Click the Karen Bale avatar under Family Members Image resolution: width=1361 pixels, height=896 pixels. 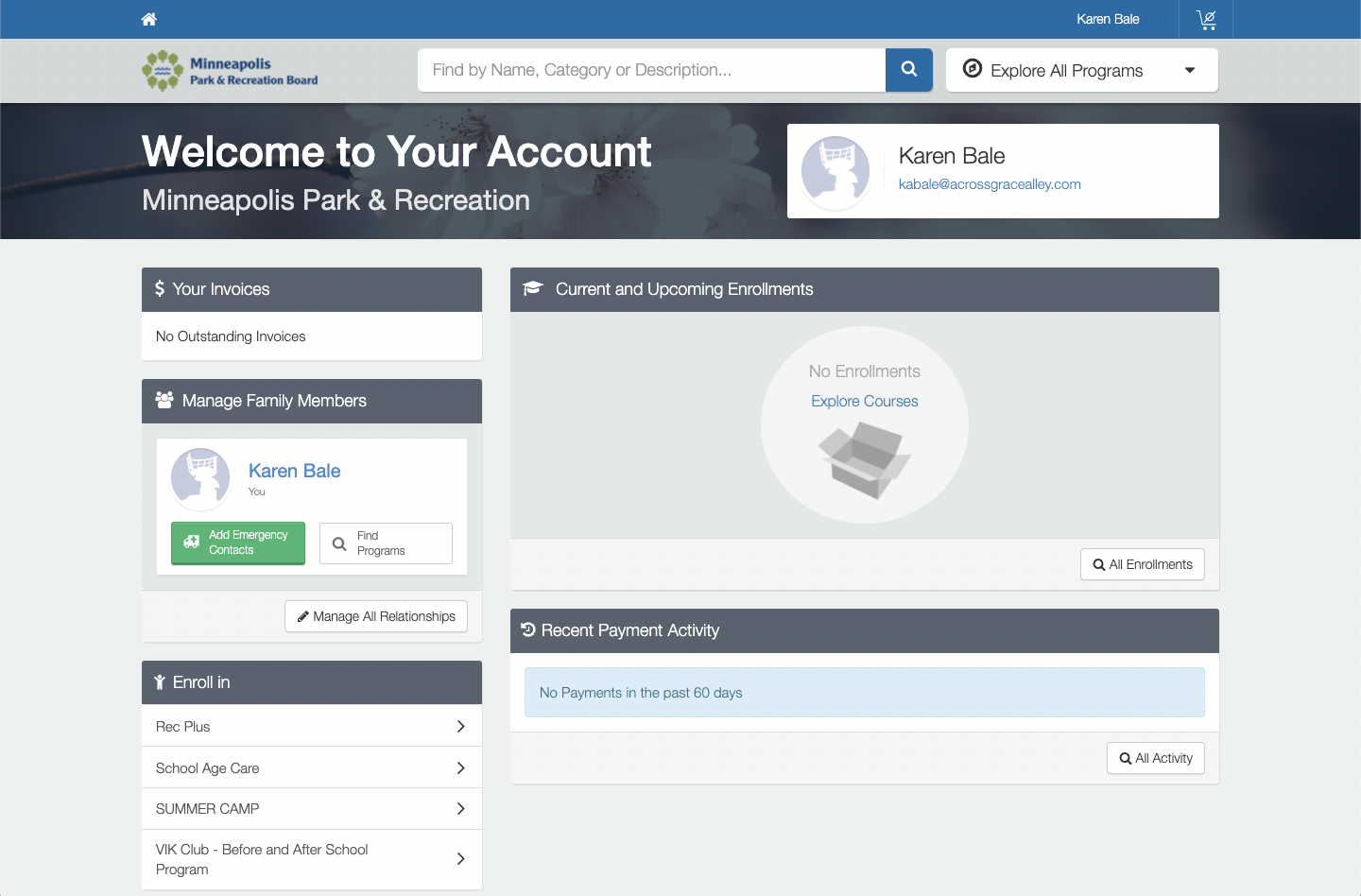pos(200,477)
